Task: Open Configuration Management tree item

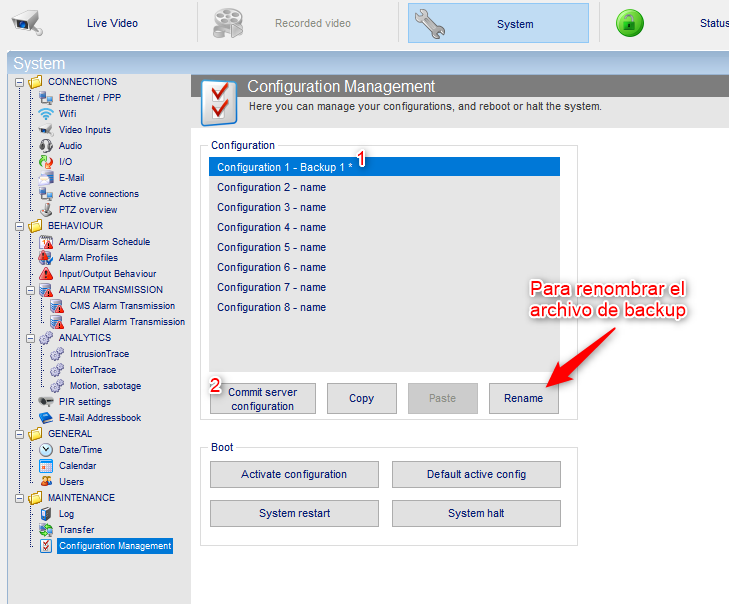Action: [115, 546]
